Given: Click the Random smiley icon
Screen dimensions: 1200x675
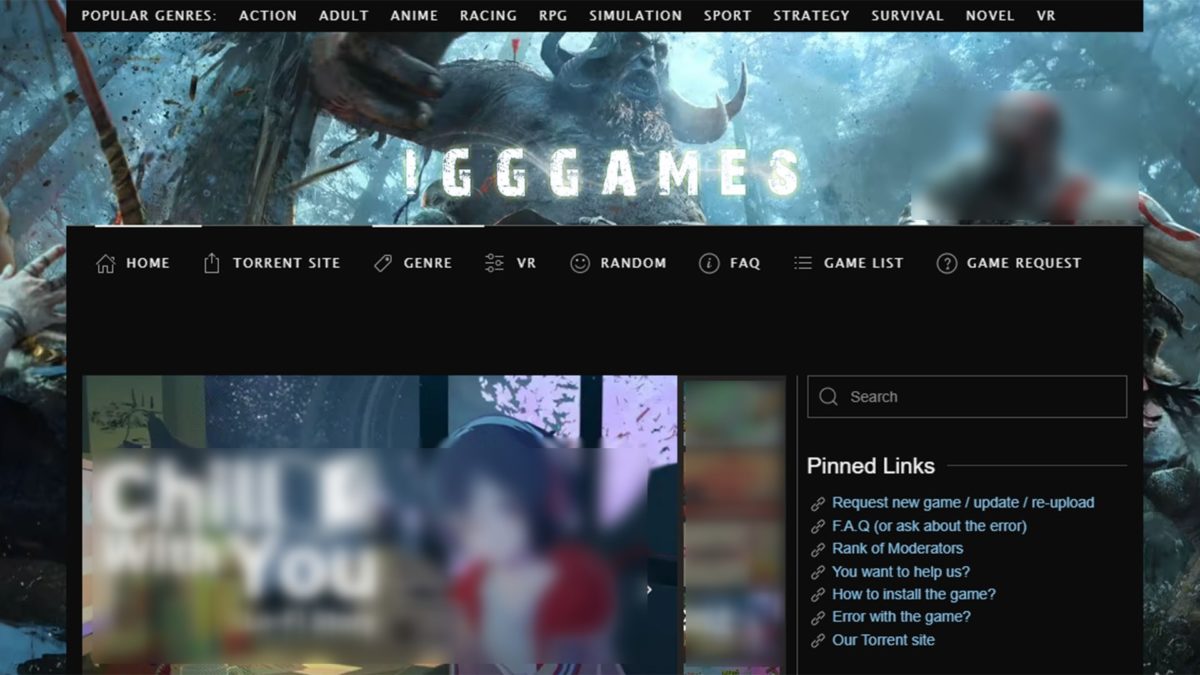Looking at the screenshot, I should point(580,263).
